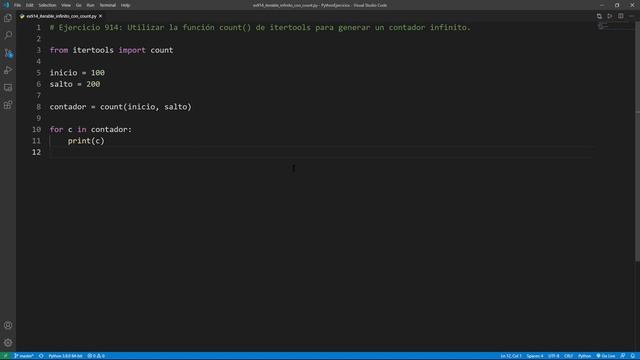Open the File menu

click(x=17, y=5)
